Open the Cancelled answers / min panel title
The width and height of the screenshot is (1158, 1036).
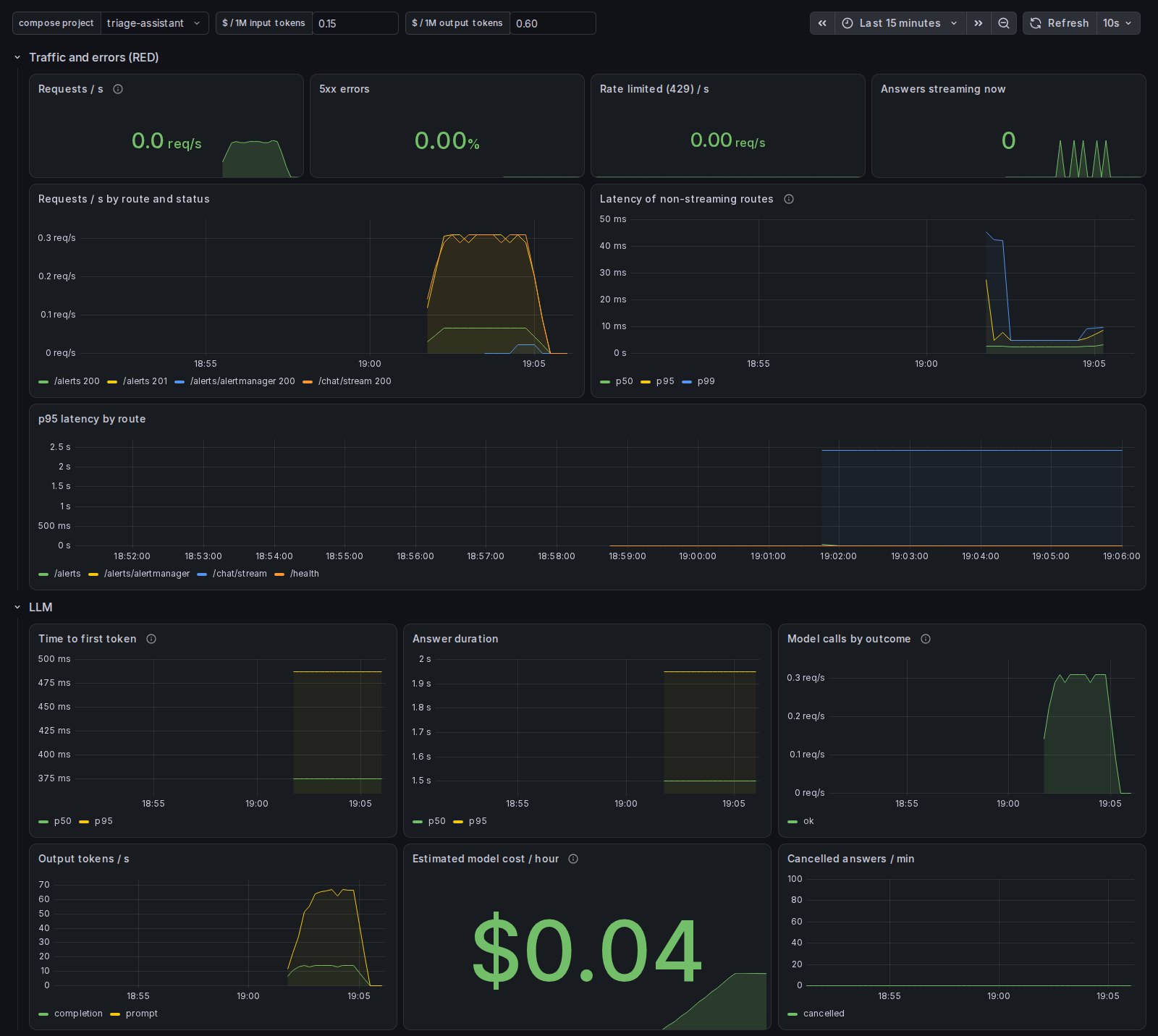click(x=851, y=859)
